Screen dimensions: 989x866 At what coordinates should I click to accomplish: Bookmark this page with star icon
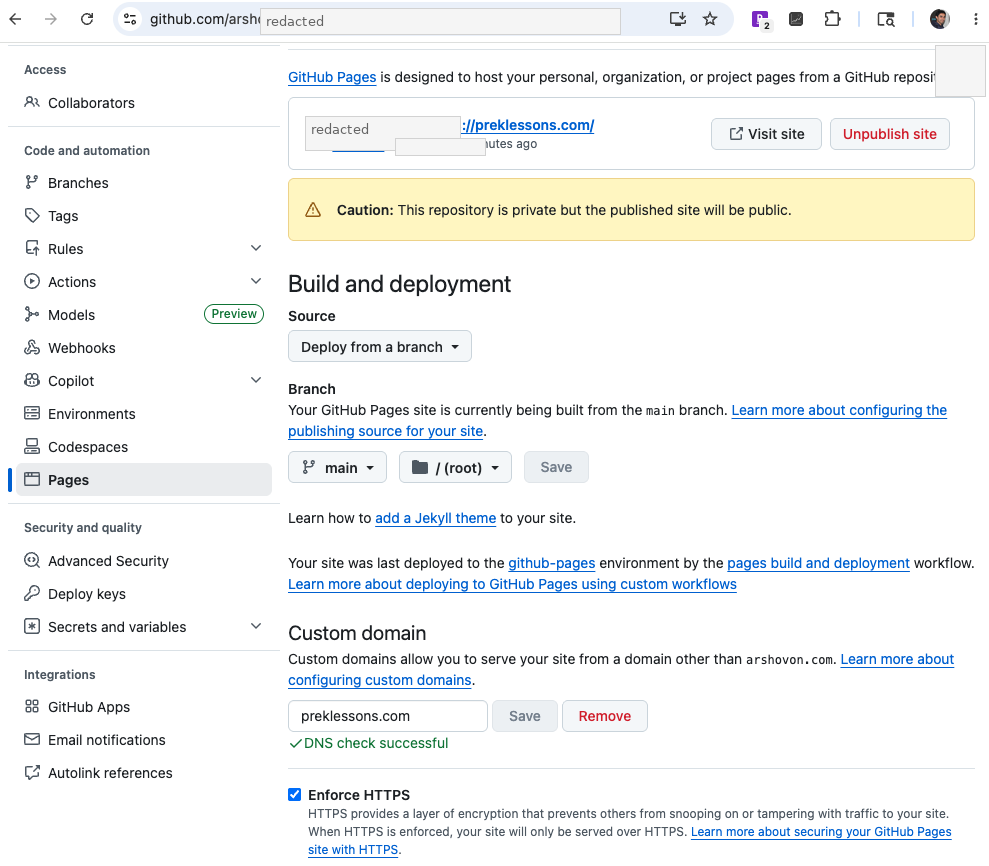[x=710, y=19]
